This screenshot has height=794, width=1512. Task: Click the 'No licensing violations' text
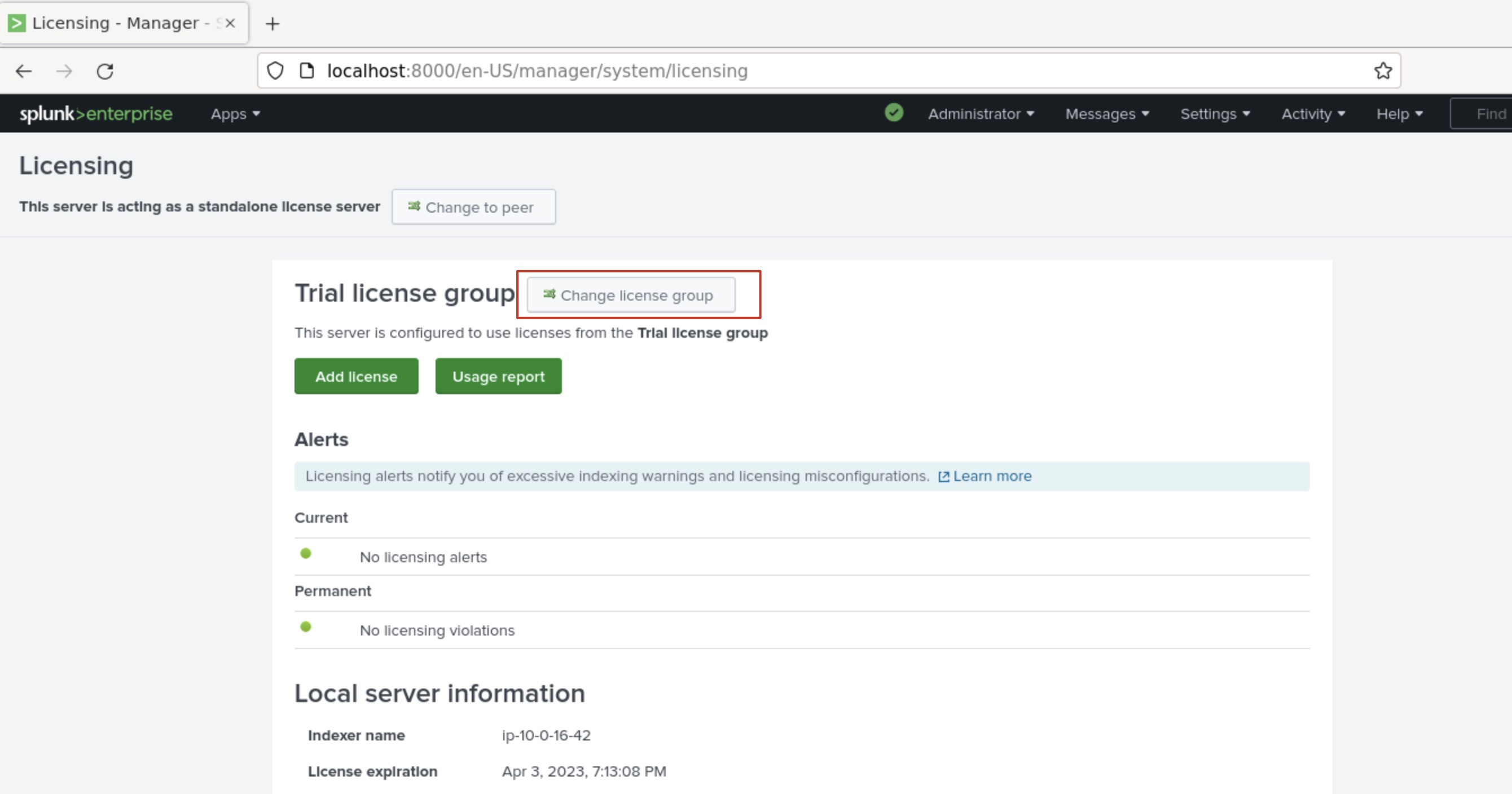437,630
